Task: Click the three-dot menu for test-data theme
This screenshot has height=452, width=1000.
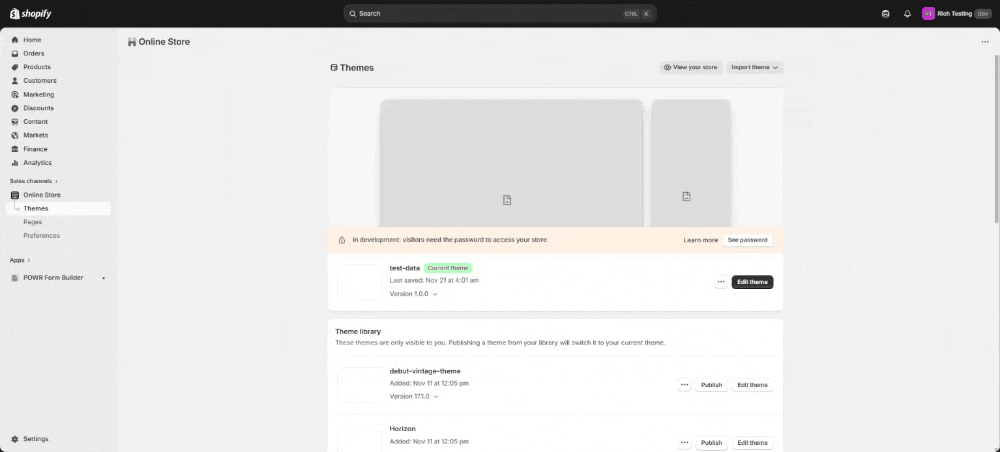Action: tap(720, 282)
